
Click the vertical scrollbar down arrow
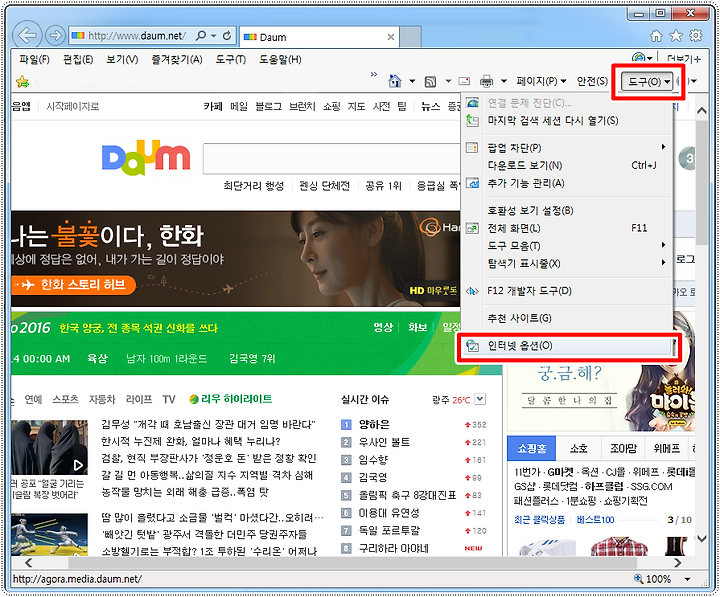tap(702, 539)
